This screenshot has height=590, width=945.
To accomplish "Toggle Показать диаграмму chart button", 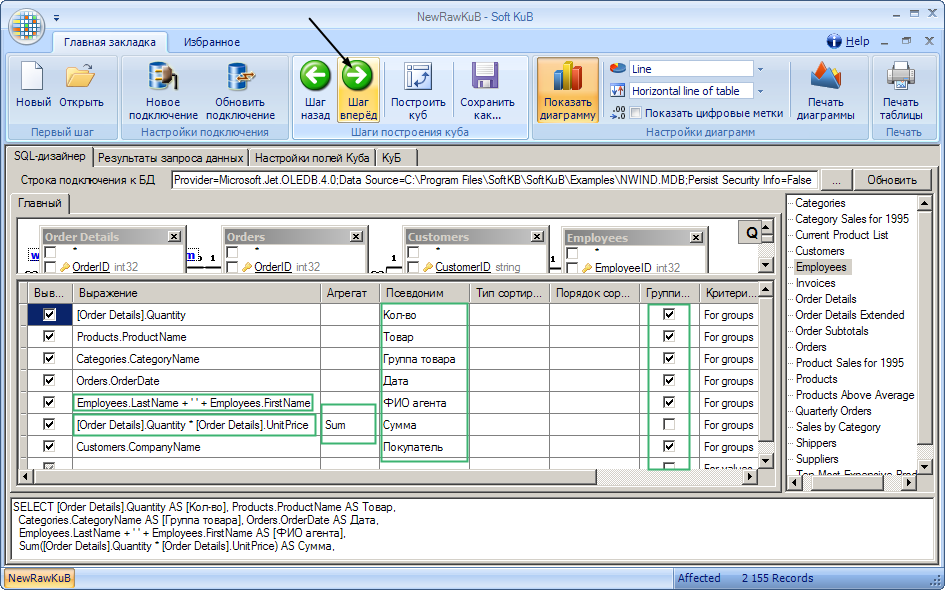I will click(567, 90).
